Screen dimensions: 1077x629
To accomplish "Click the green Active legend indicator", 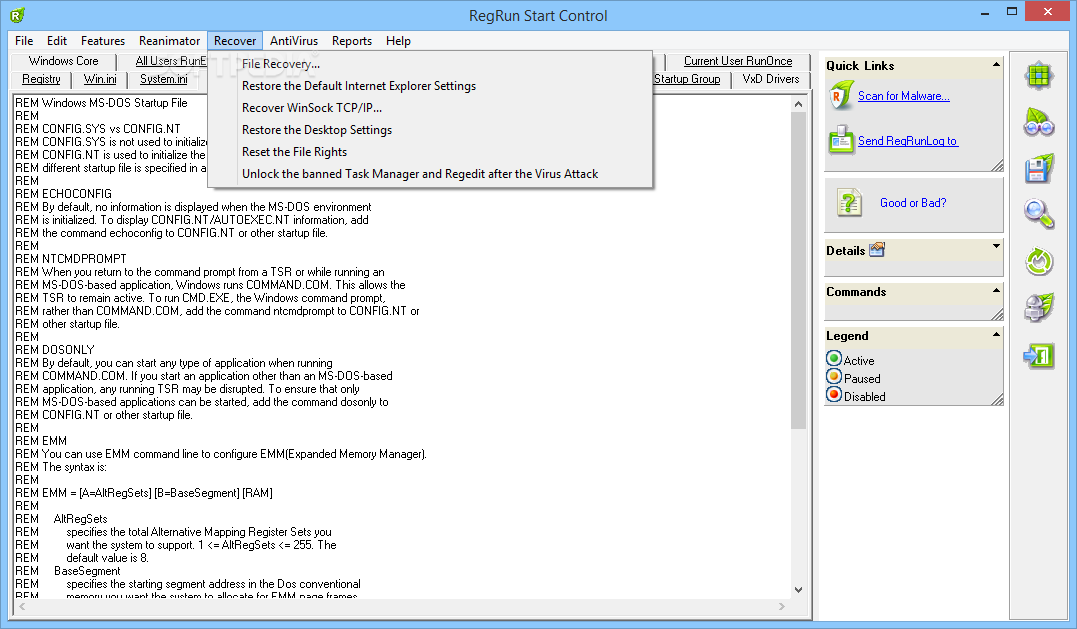I will (834, 358).
